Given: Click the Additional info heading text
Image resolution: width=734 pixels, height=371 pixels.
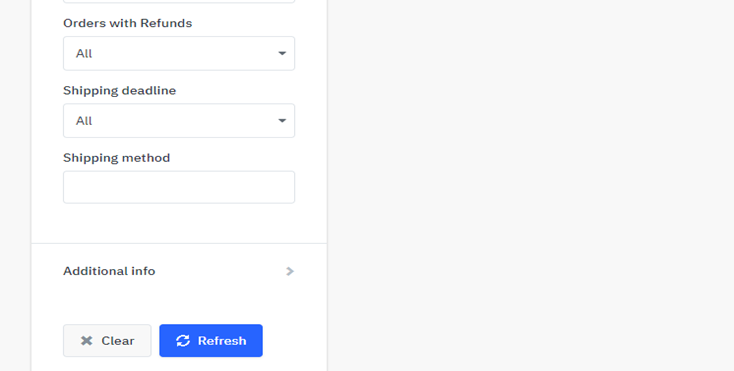Looking at the screenshot, I should pyautogui.click(x=109, y=271).
